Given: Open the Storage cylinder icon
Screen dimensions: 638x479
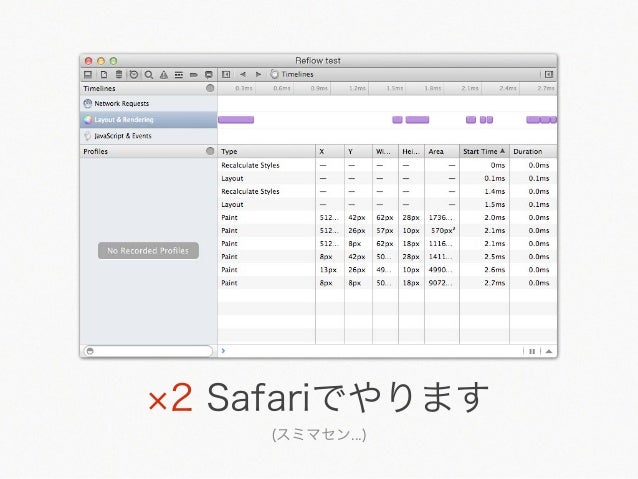Looking at the screenshot, I should pyautogui.click(x=118, y=74).
